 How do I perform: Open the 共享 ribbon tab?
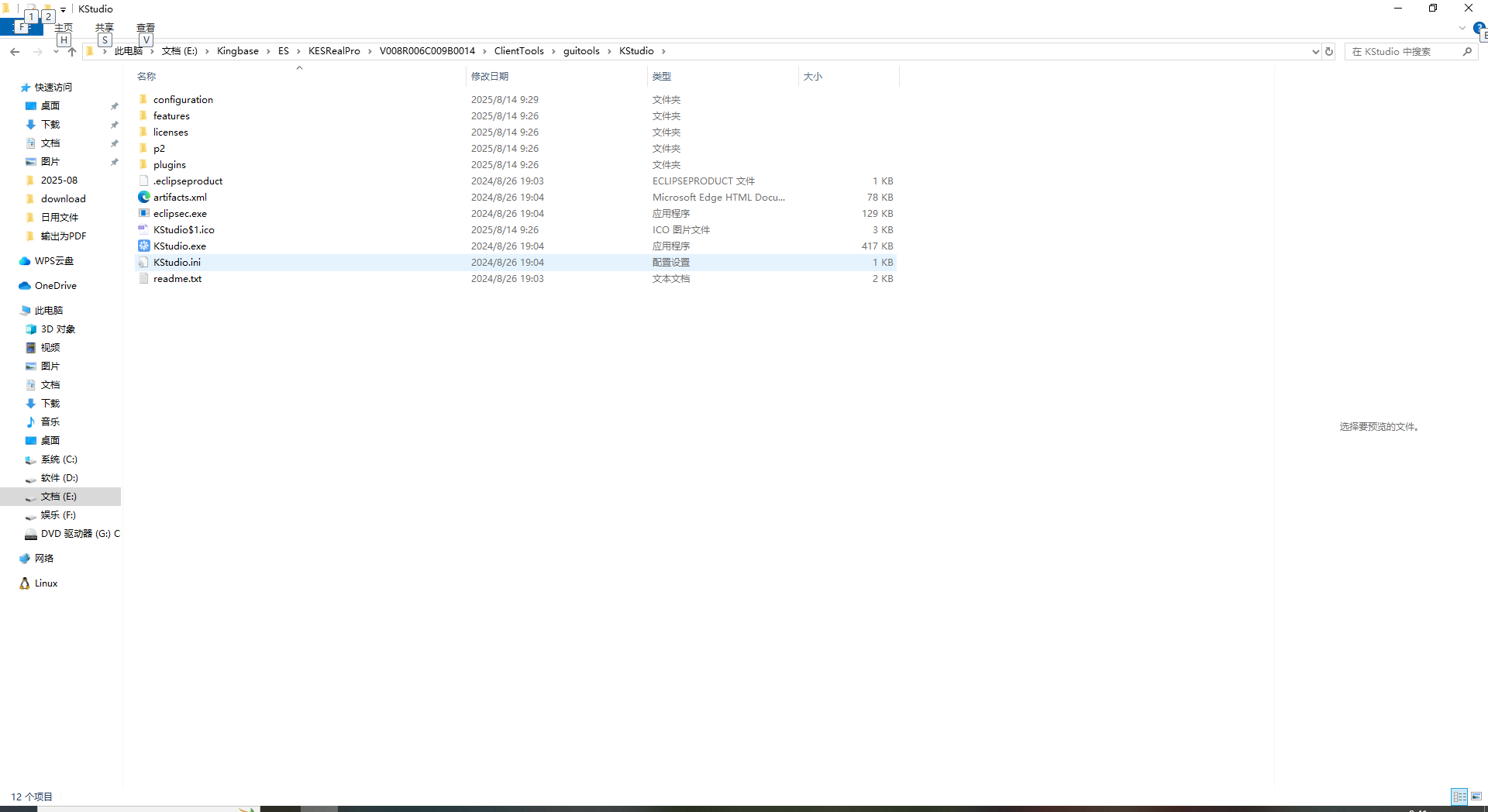click(x=105, y=28)
